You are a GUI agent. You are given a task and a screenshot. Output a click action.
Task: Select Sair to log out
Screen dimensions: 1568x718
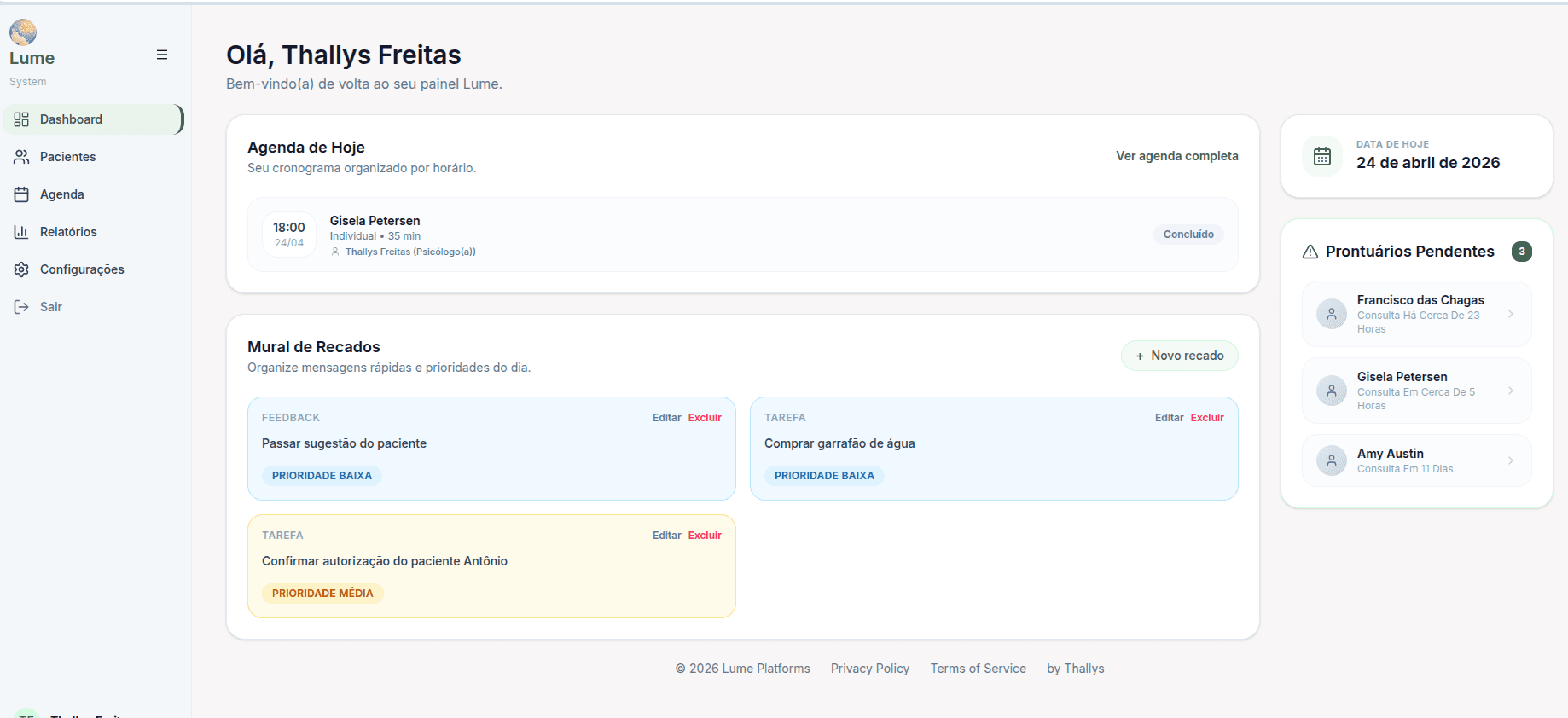[93, 307]
